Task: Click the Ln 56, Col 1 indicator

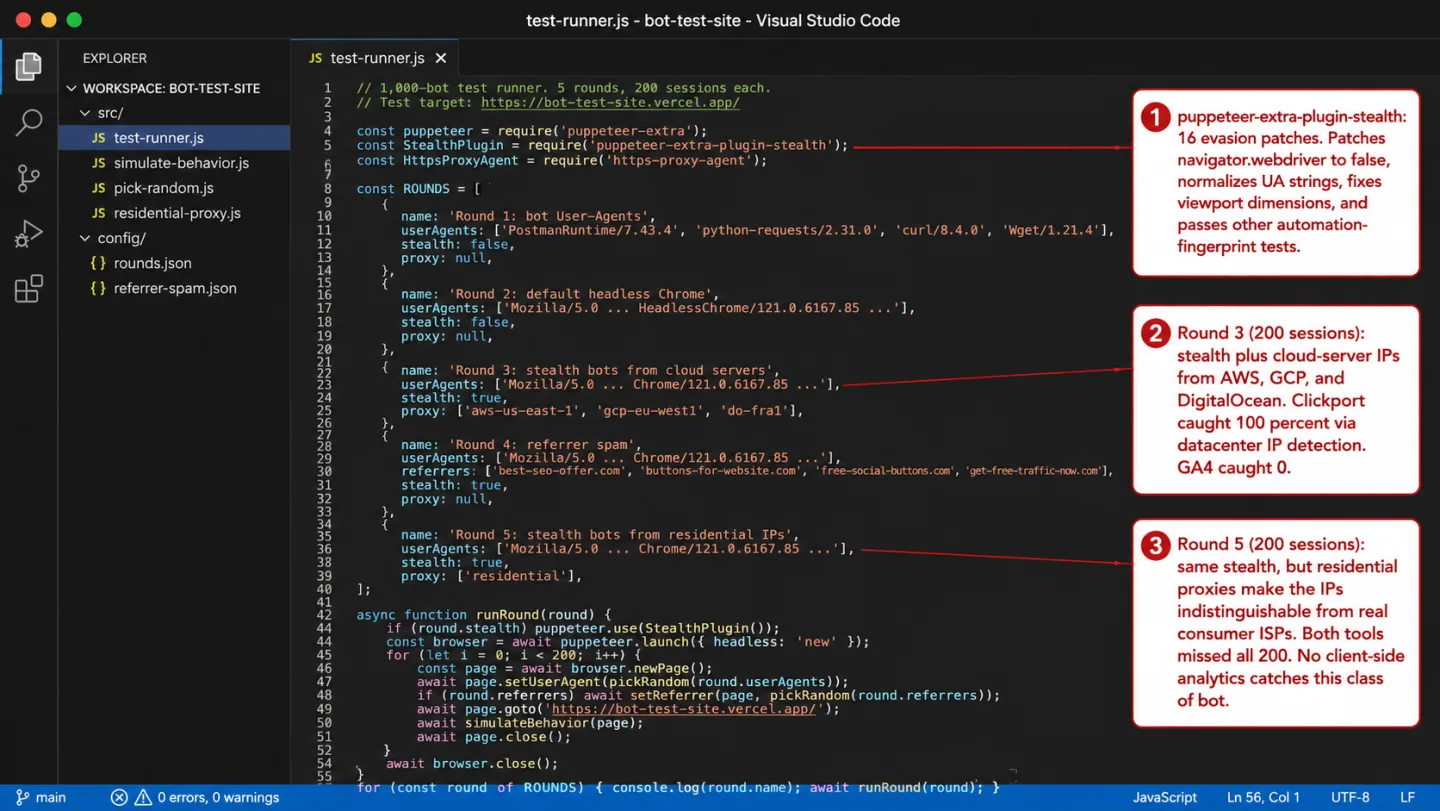Action: click(x=1264, y=797)
